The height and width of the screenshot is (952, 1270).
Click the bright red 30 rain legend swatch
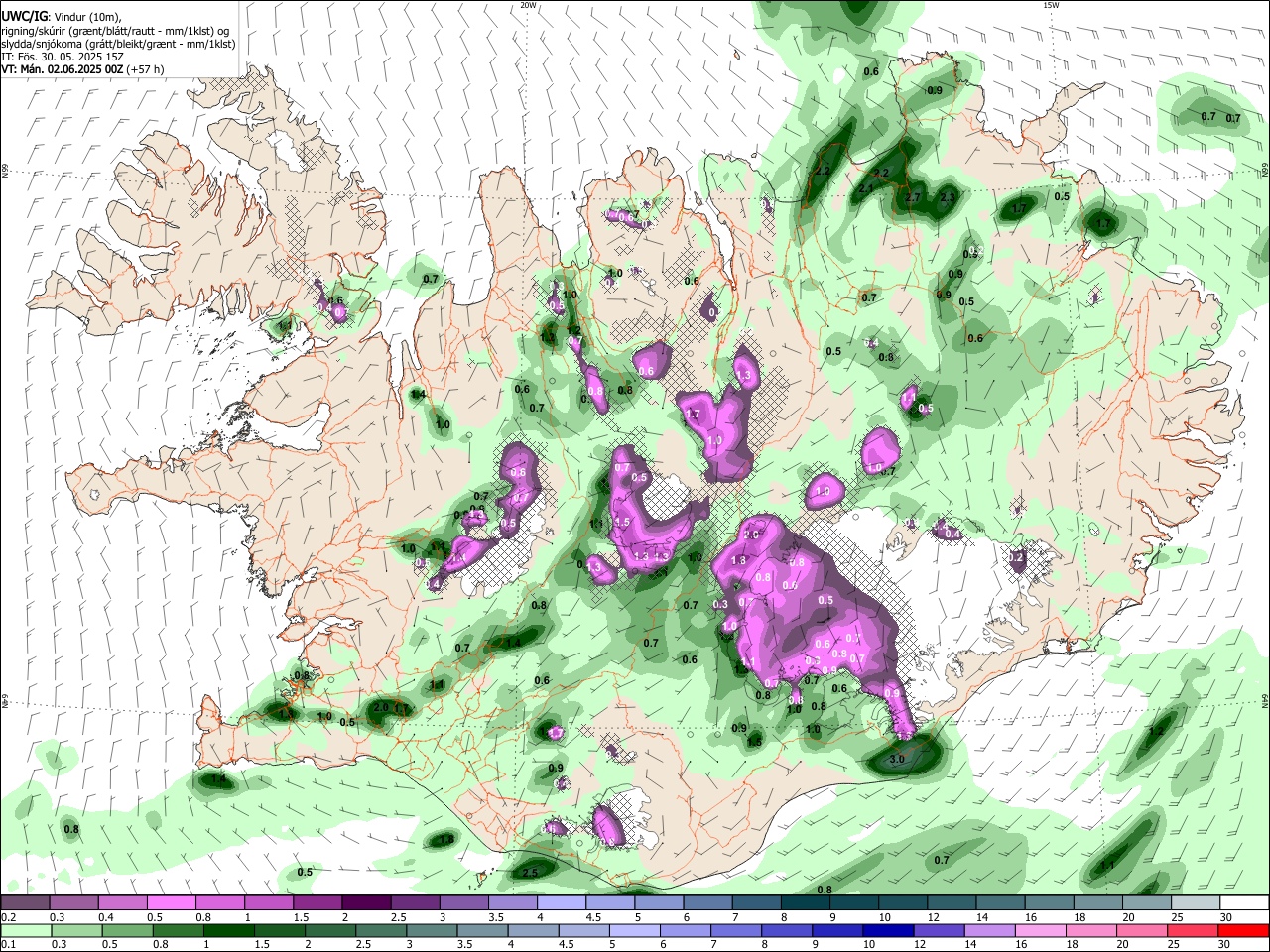coord(1244,931)
